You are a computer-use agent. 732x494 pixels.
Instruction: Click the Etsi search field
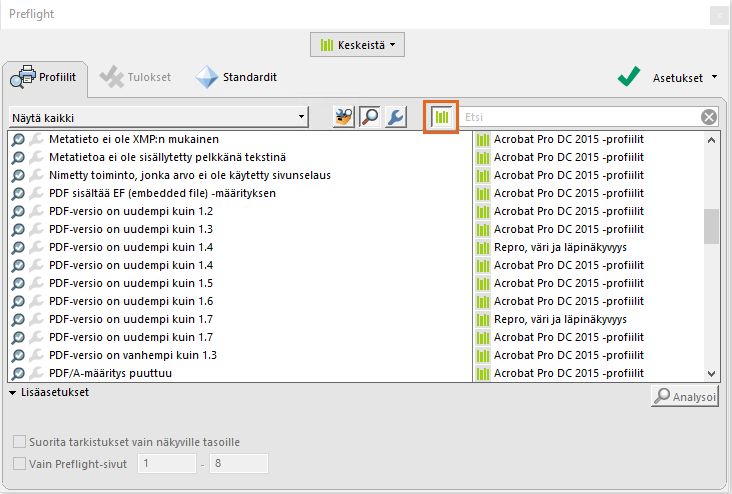point(580,117)
